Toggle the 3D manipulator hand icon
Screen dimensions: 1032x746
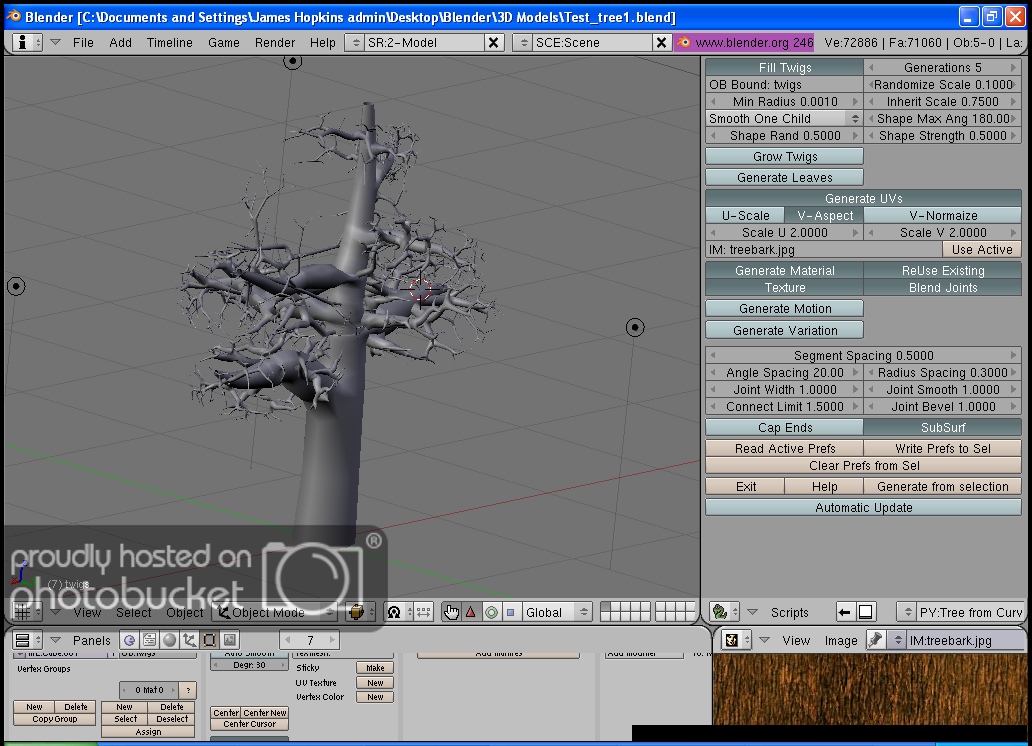pyautogui.click(x=451, y=612)
